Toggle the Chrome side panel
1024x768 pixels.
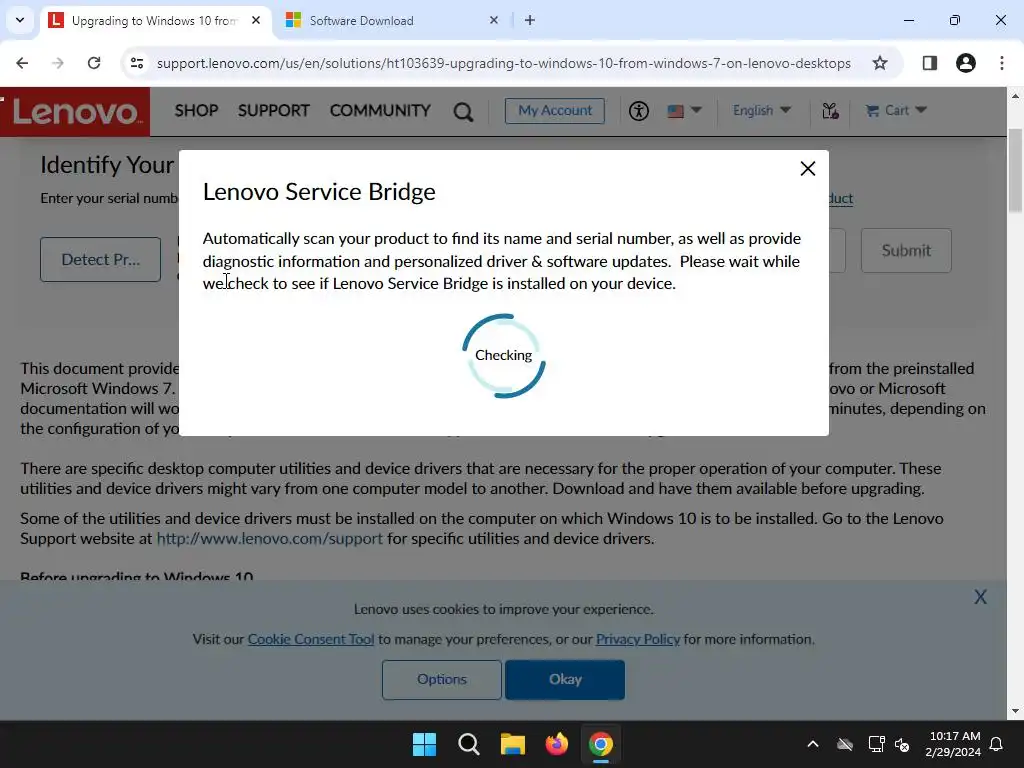click(x=929, y=63)
